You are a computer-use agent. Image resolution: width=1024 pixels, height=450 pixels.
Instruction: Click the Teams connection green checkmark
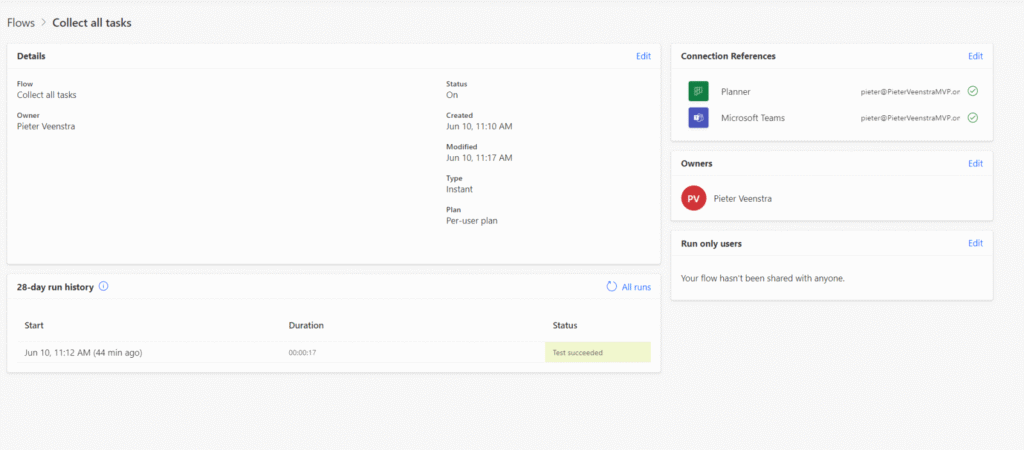tap(972, 118)
